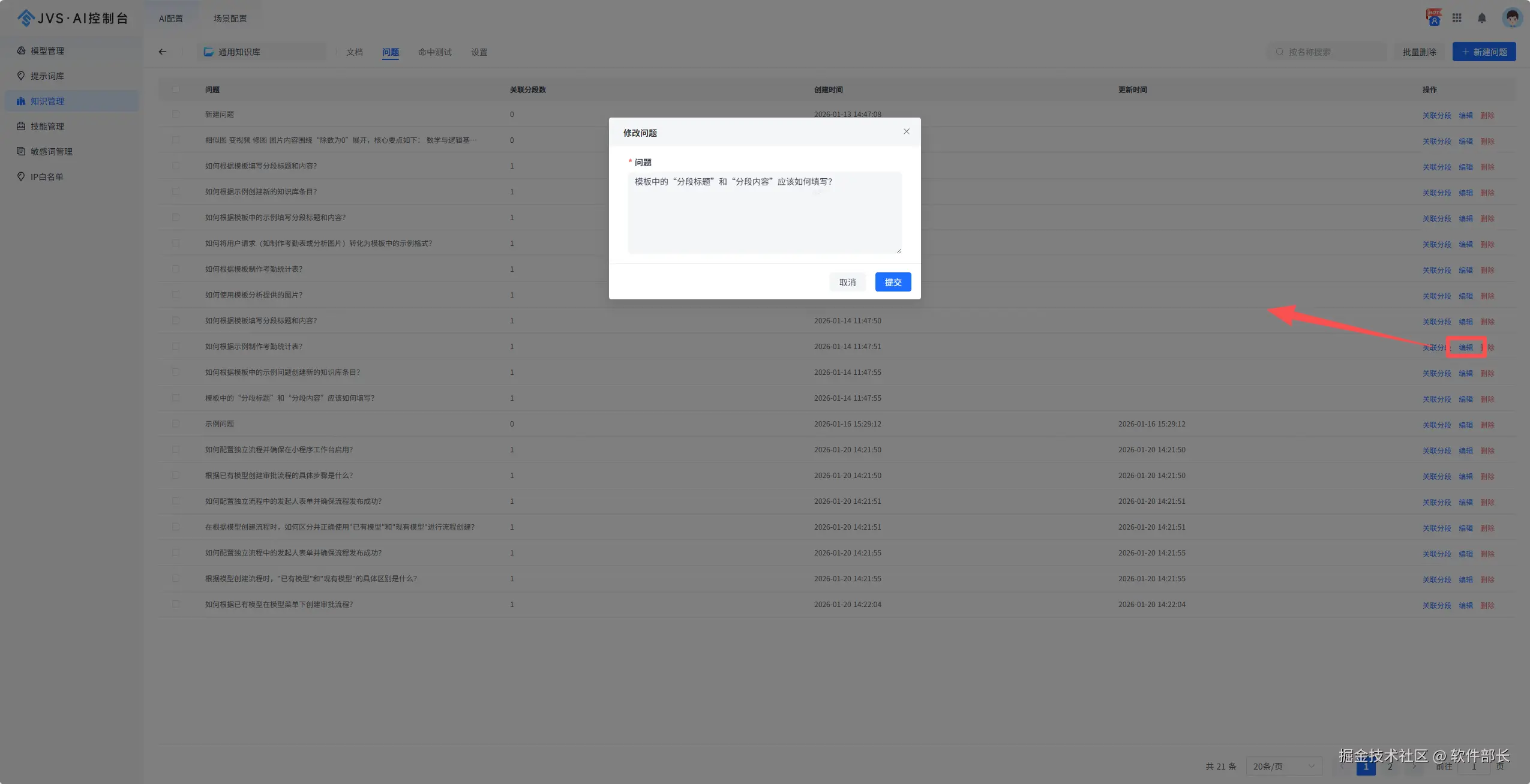Screen dimensions: 1530x784
Task: Toggle the select-all header checkbox
Action: coord(176,89)
